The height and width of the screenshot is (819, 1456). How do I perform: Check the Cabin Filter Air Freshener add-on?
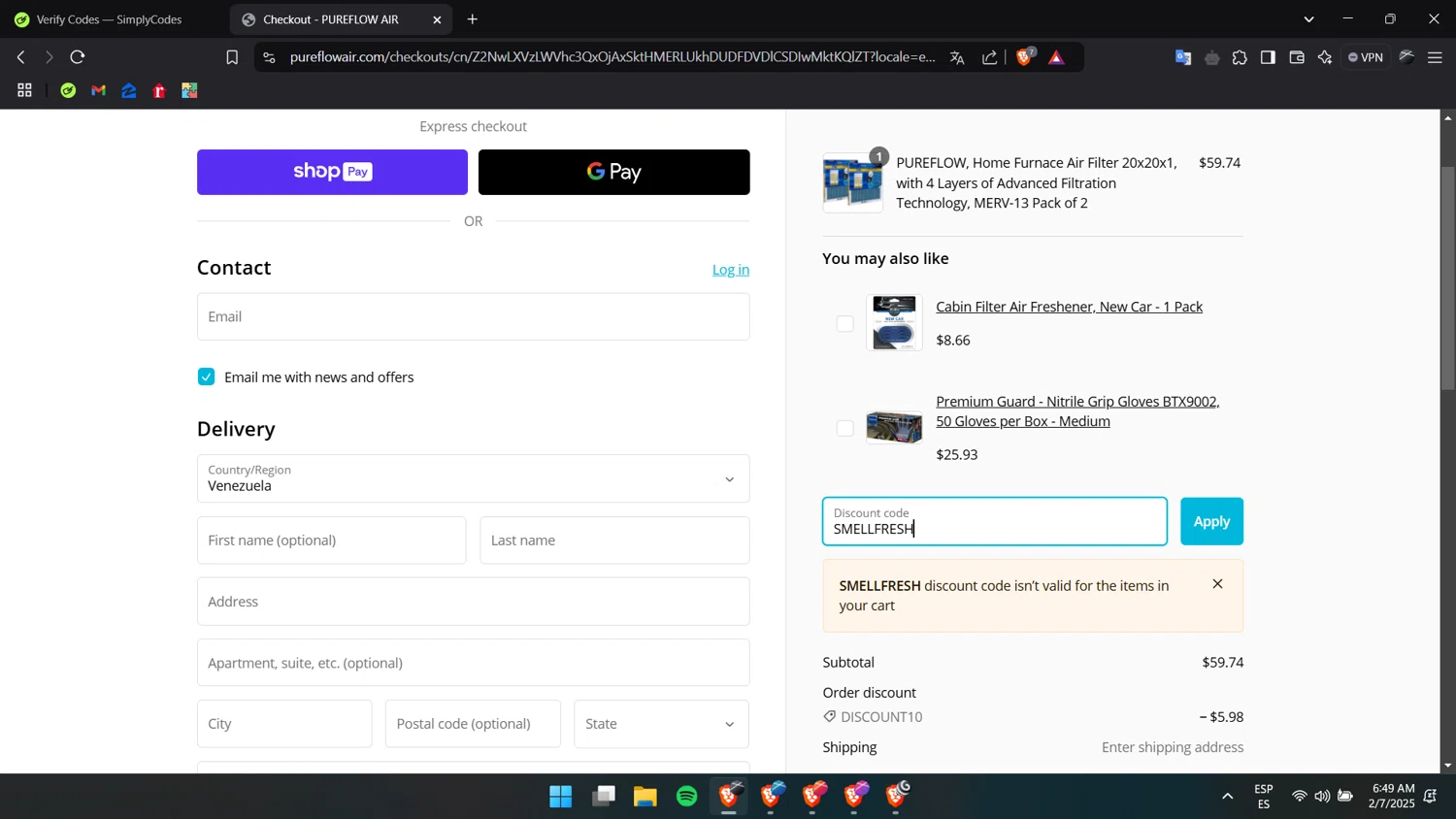(x=845, y=324)
